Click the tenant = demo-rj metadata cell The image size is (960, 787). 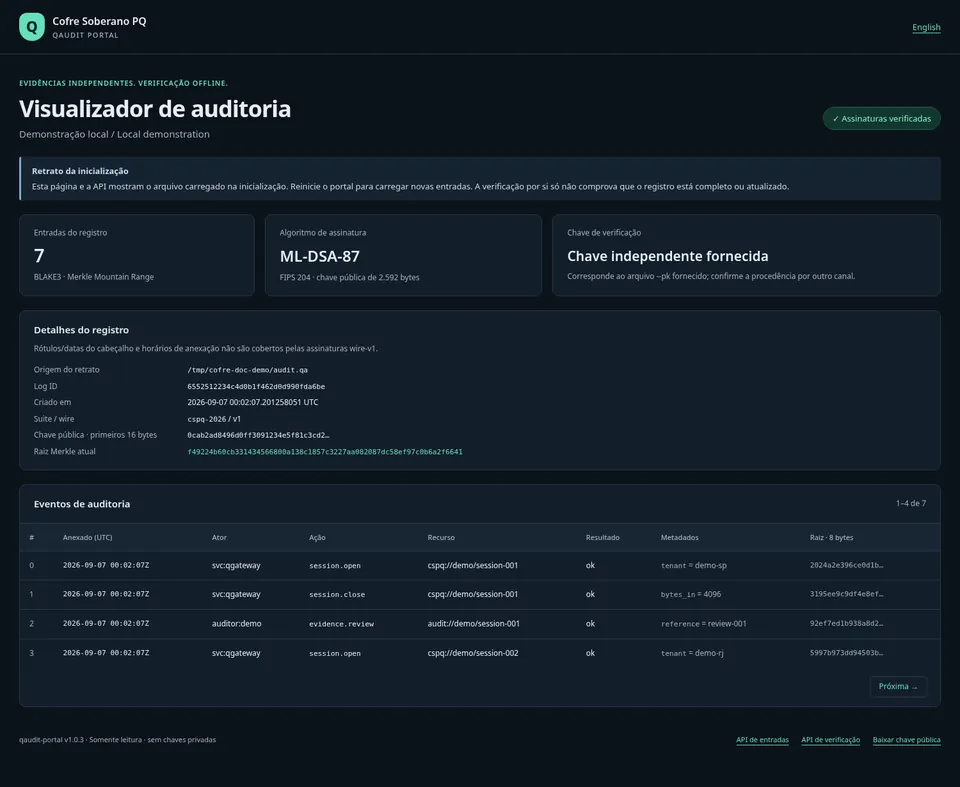(692, 653)
